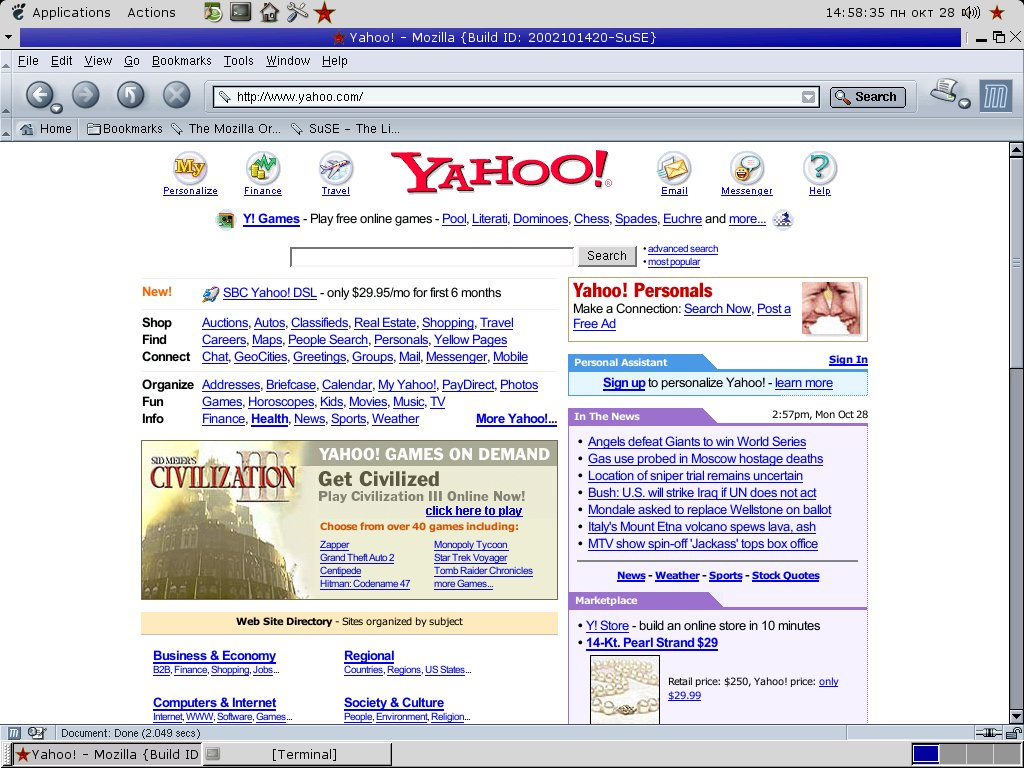Open the Tools menu

tap(238, 61)
